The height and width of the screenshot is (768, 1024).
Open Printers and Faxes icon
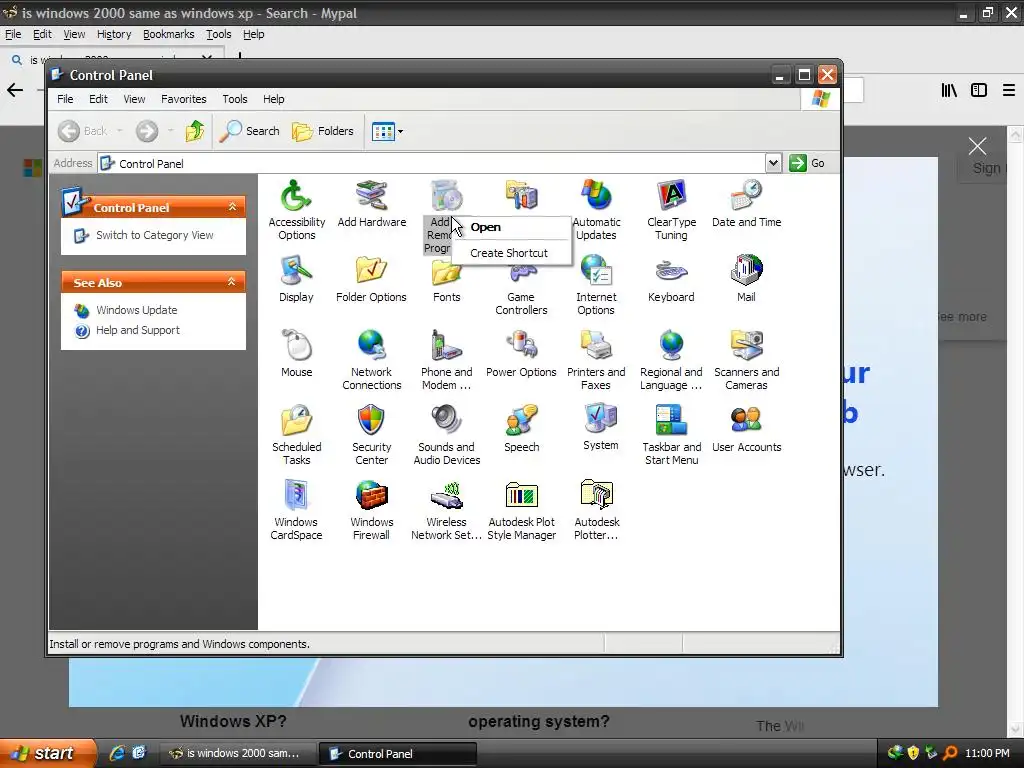(596, 360)
